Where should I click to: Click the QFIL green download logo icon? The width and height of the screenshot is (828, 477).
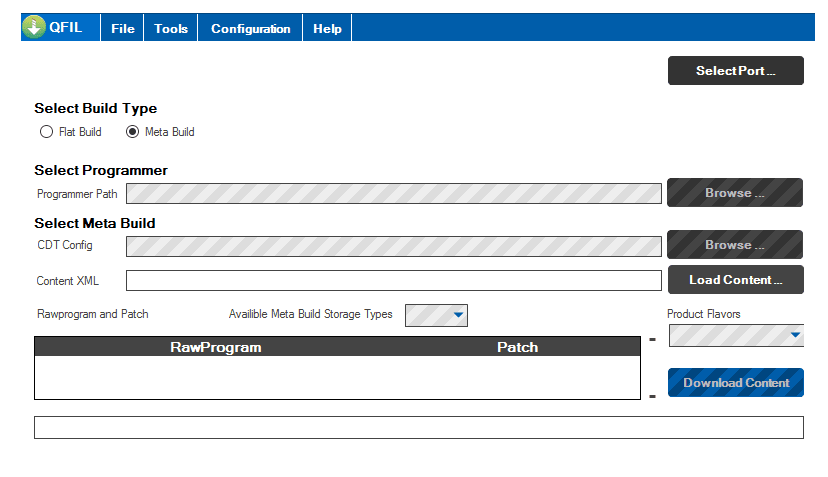pos(34,27)
